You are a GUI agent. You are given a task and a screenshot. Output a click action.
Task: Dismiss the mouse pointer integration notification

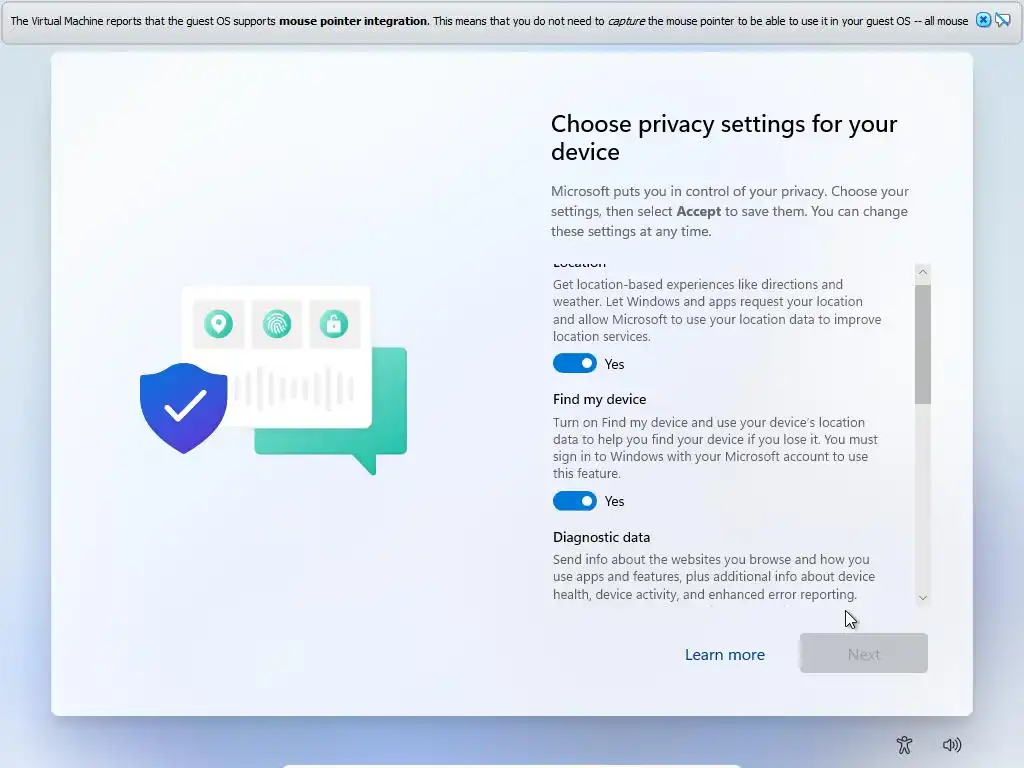tap(983, 20)
